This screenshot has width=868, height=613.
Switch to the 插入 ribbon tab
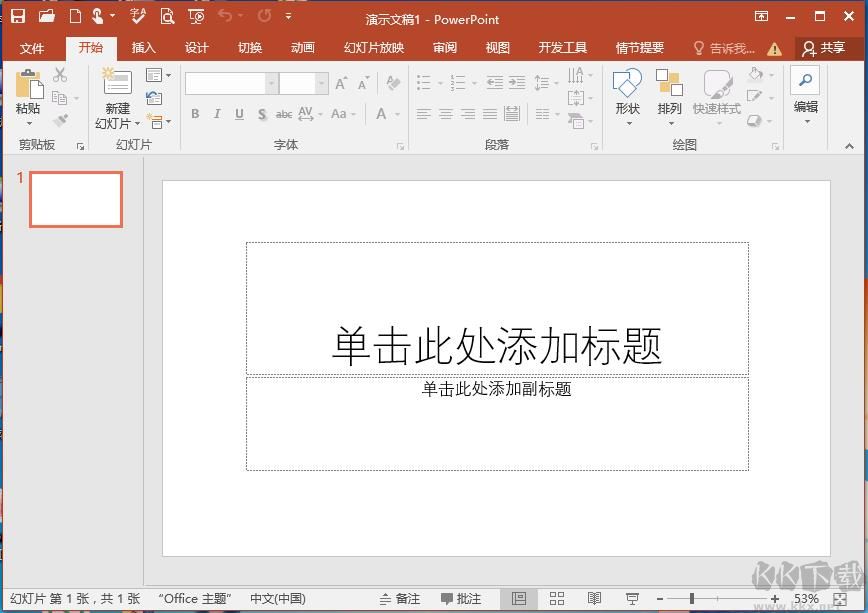click(143, 46)
